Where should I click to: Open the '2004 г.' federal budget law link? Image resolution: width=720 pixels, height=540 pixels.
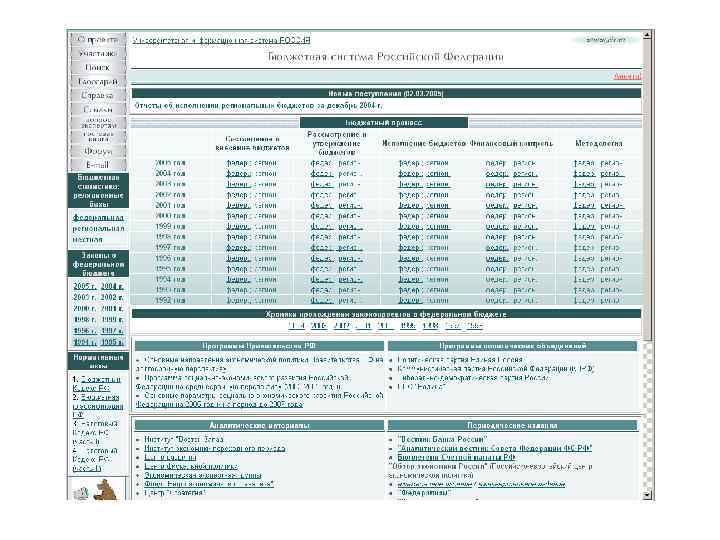[112, 286]
